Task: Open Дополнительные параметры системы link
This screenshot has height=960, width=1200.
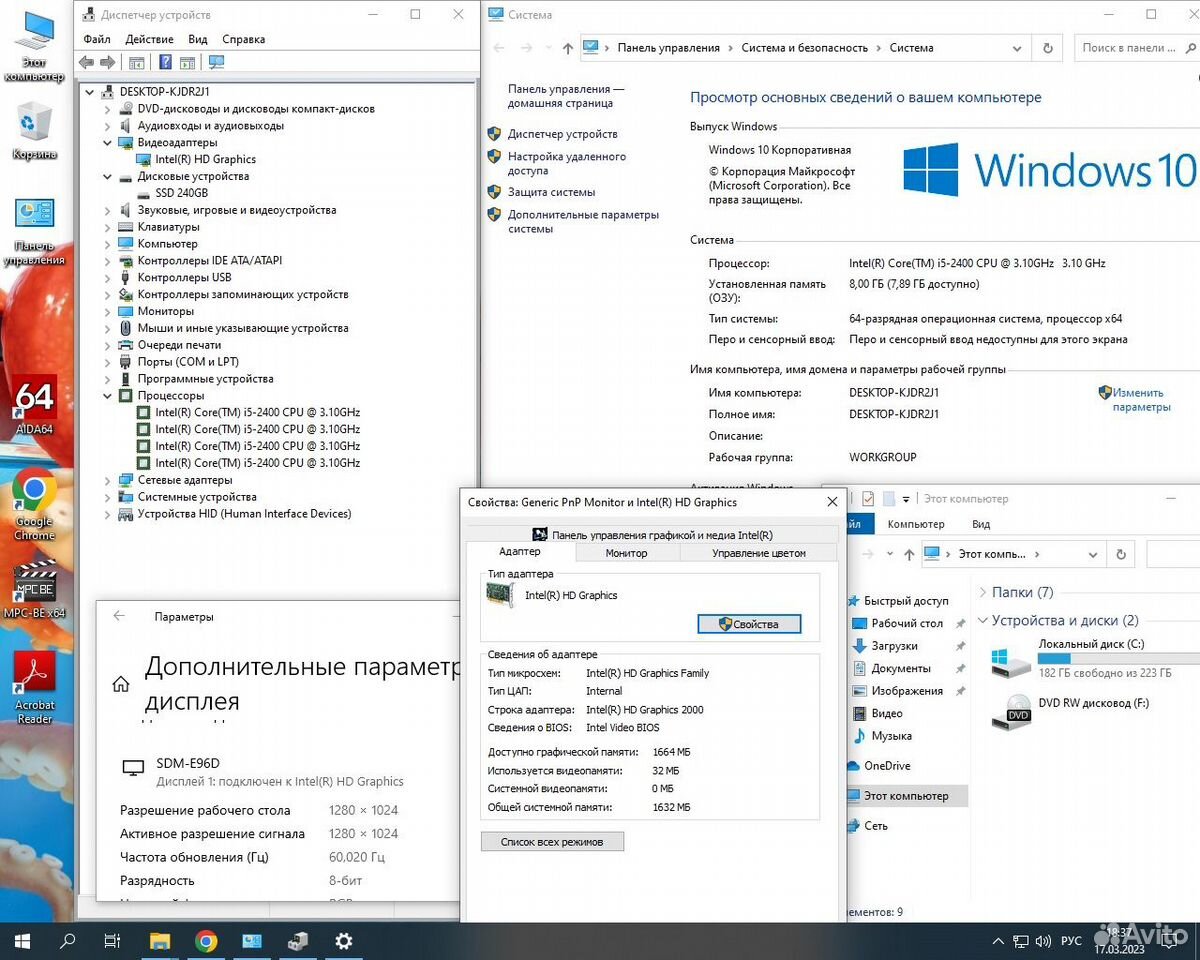Action: point(583,221)
